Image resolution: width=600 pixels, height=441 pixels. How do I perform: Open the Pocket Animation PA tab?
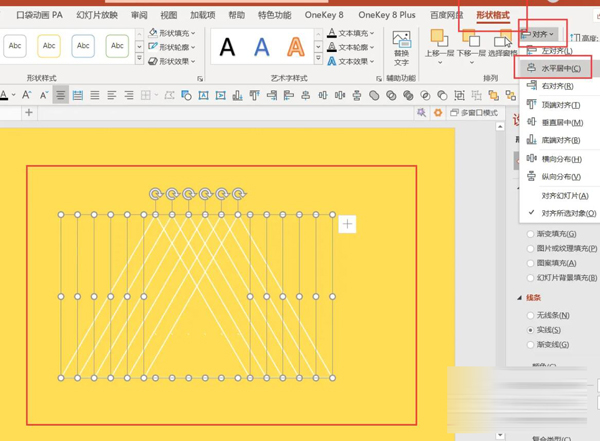pyautogui.click(x=39, y=15)
